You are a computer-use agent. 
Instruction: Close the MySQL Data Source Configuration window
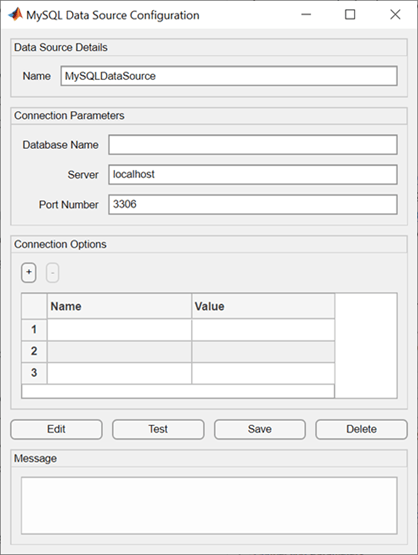[395, 15]
